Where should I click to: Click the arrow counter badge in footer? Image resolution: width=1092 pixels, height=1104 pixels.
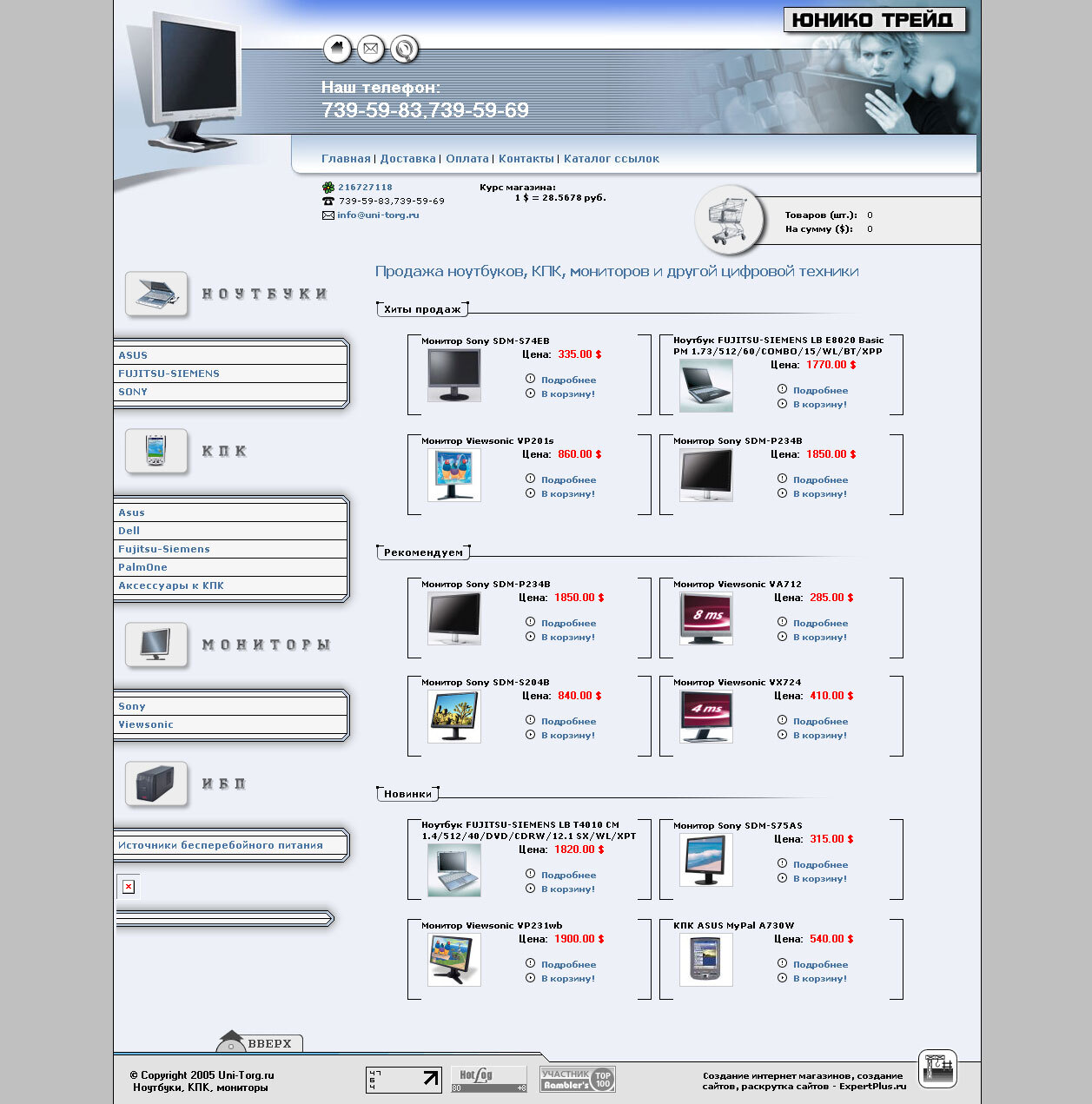(x=404, y=1080)
